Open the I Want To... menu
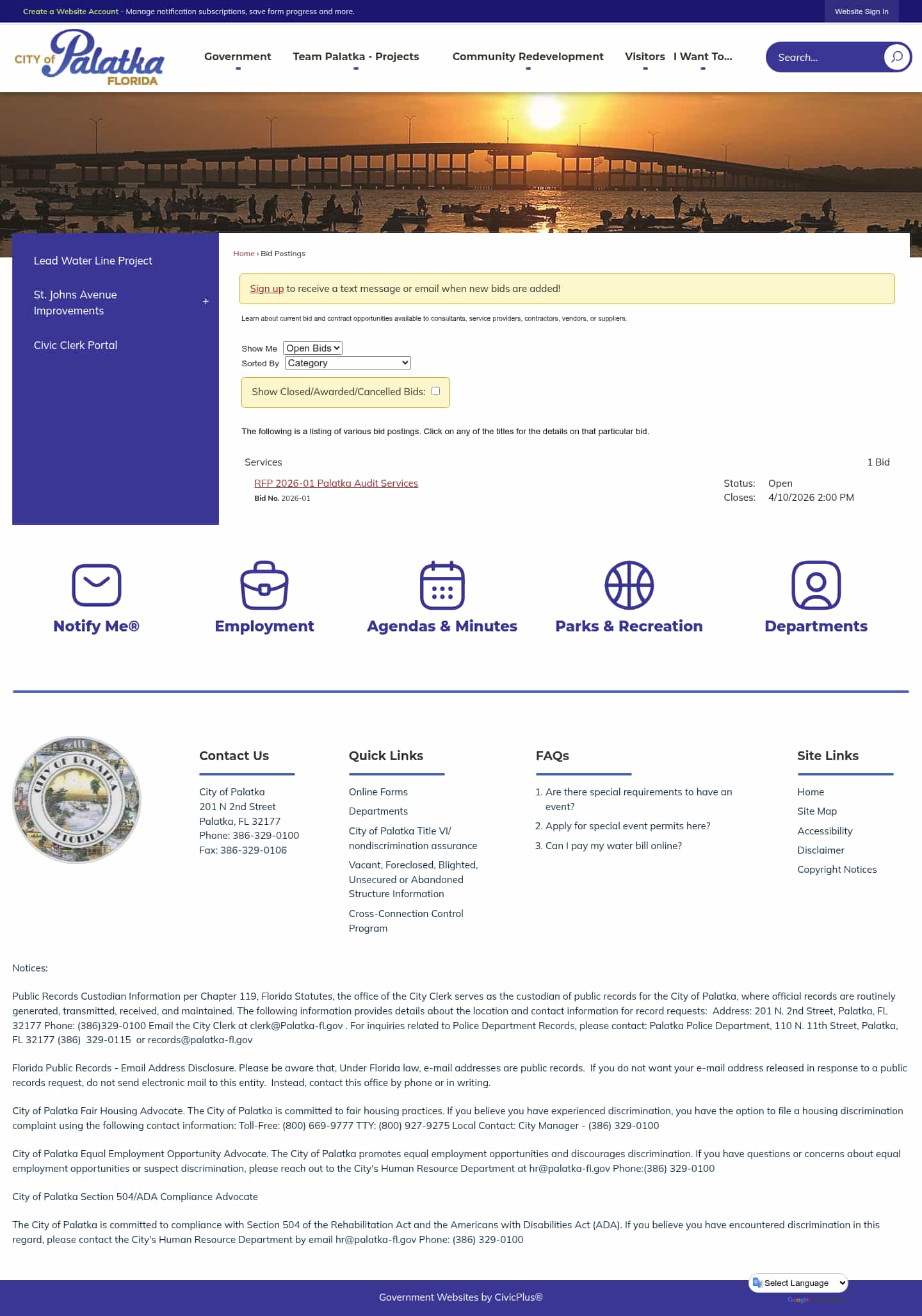922x1316 pixels. click(703, 56)
